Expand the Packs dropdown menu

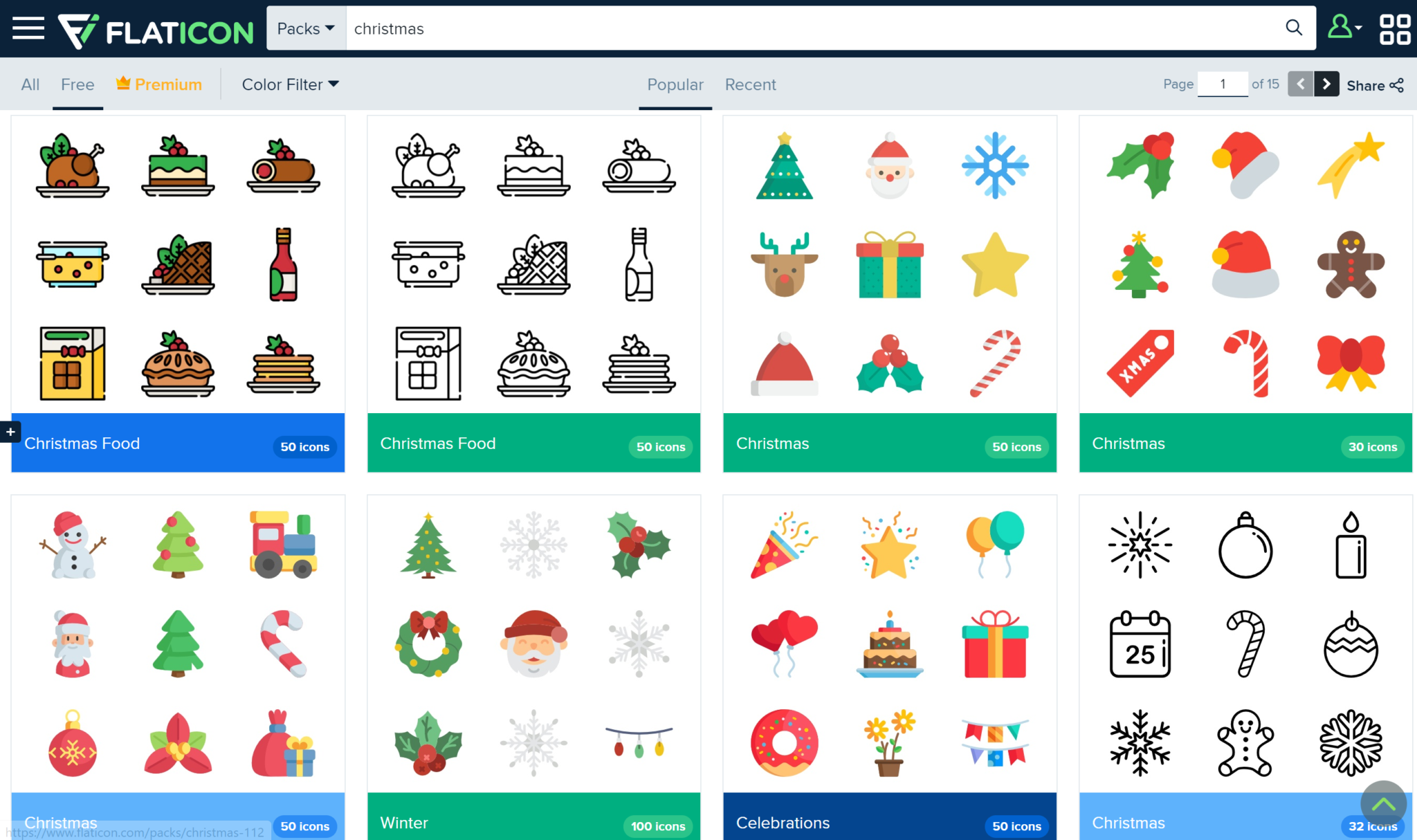(x=304, y=28)
